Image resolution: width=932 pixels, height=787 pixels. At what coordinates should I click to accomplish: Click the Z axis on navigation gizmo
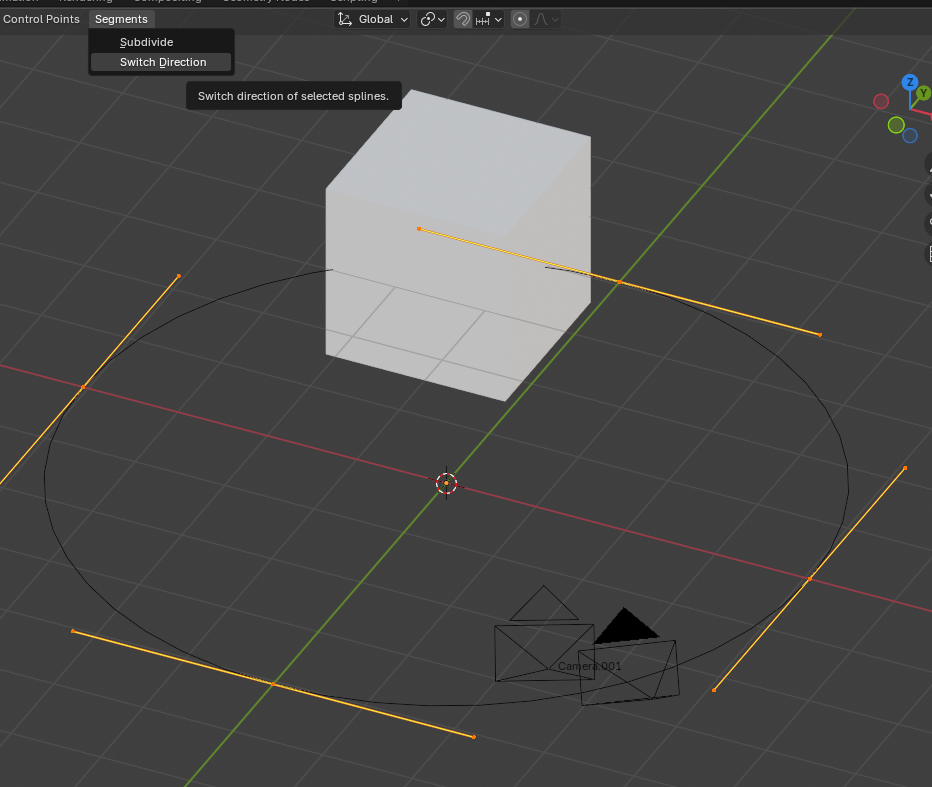click(x=909, y=82)
